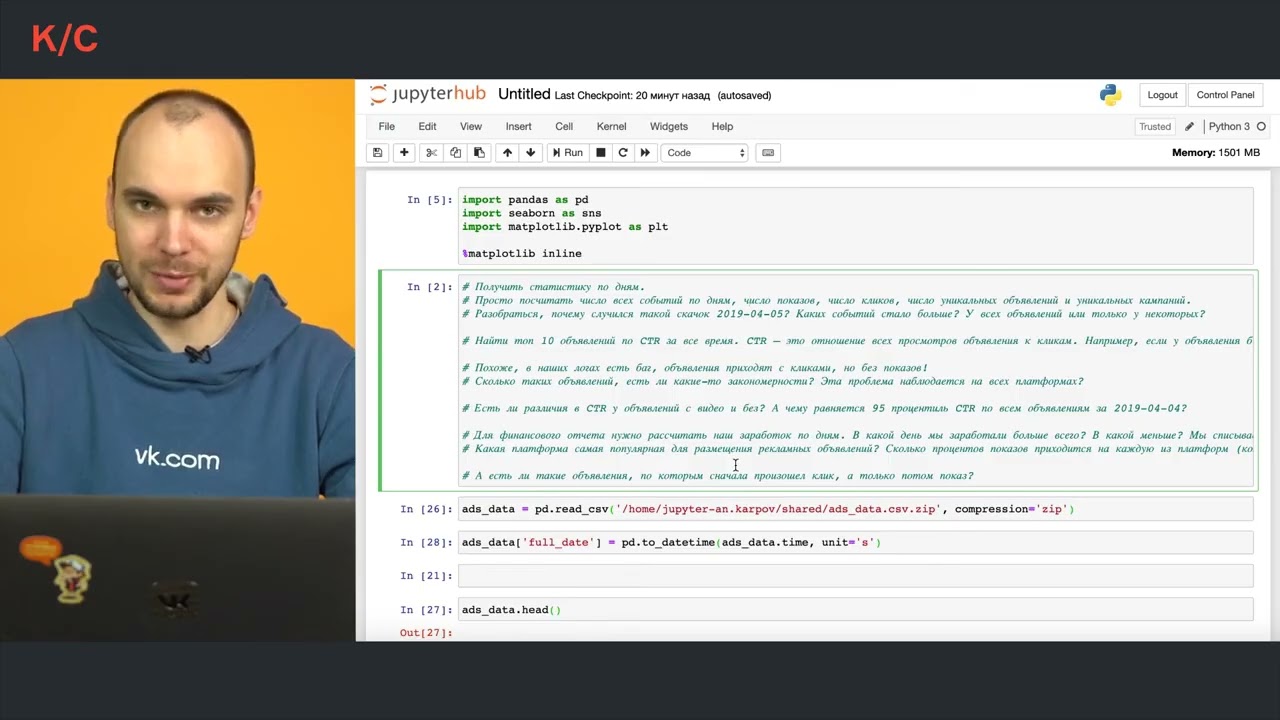Move the selected cell down

(x=531, y=153)
